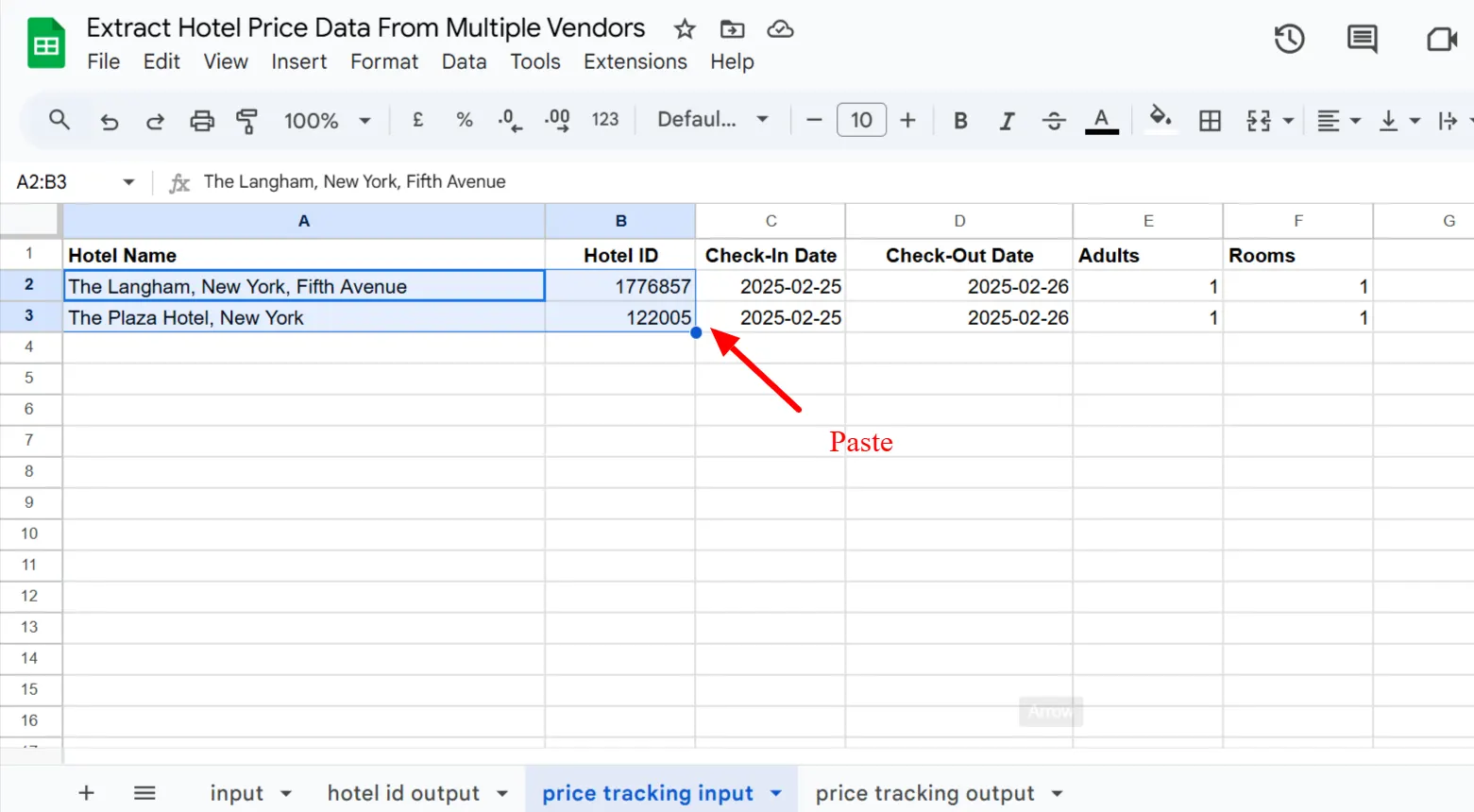Viewport: 1474px width, 812px height.
Task: Print the spreadsheet
Action: pos(201,121)
